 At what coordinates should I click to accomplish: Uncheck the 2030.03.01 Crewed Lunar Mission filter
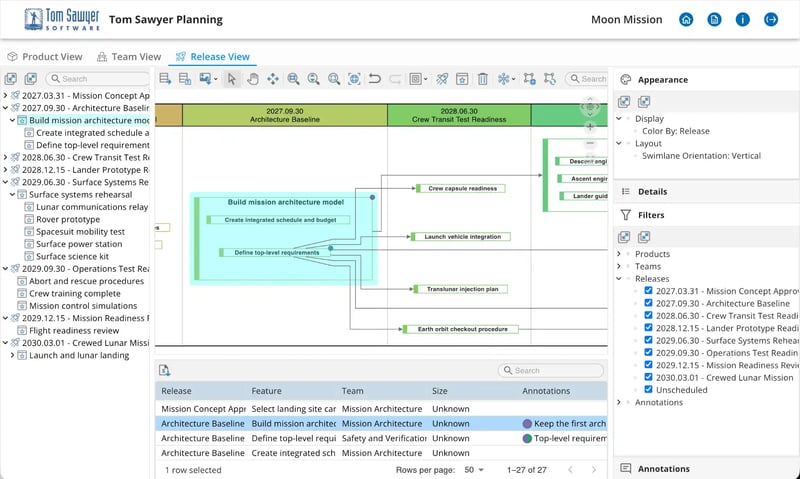coord(648,377)
